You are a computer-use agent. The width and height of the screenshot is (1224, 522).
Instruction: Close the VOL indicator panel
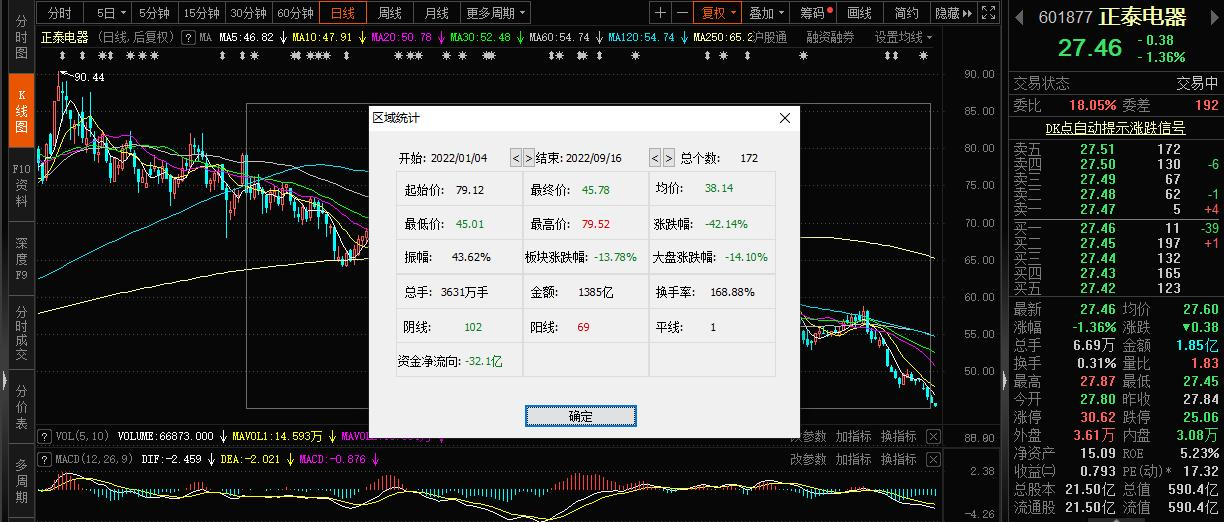(x=932, y=436)
